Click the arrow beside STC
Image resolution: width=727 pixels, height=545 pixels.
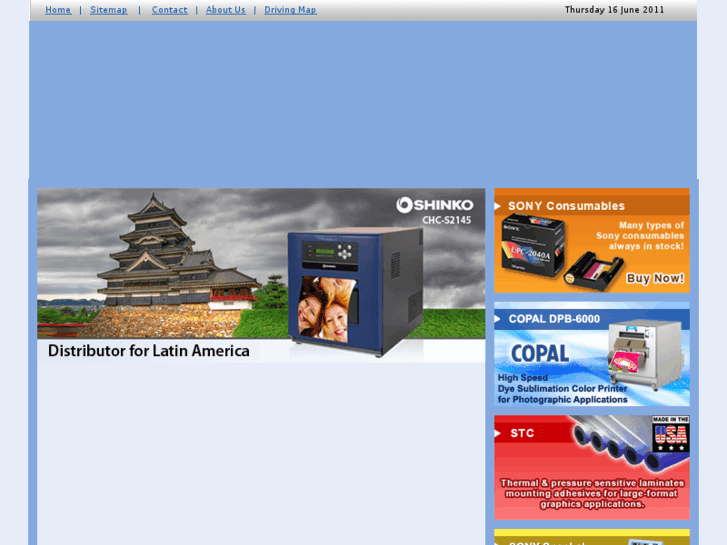[x=497, y=433]
